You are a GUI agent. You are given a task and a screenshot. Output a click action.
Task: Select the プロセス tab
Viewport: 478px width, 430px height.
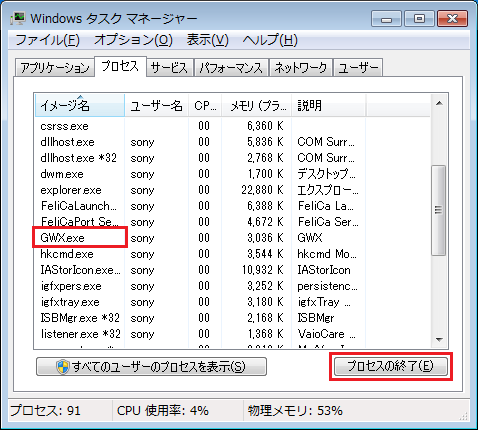tap(120, 66)
